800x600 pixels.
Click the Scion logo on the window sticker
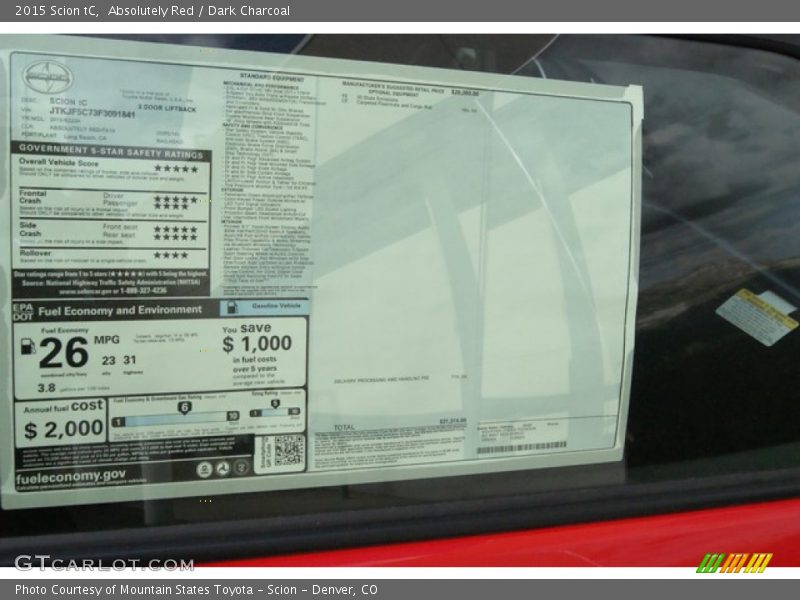coord(47,78)
